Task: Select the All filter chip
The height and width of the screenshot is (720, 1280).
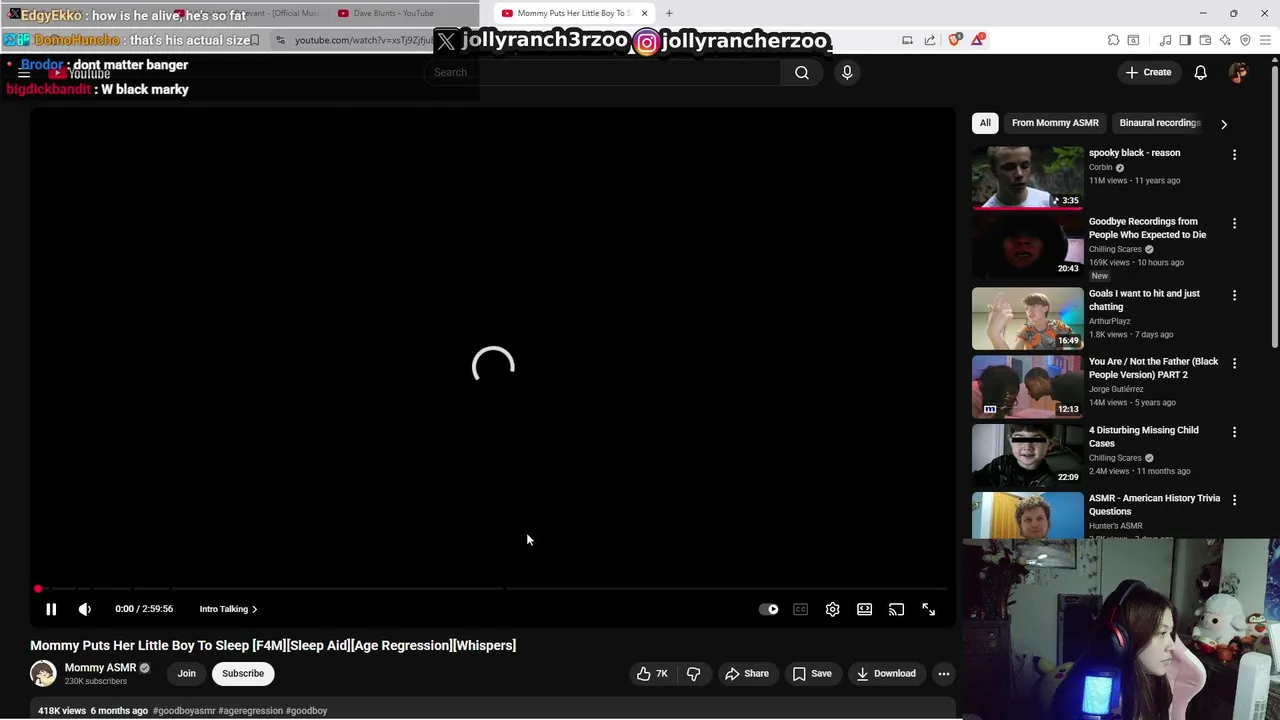Action: (985, 123)
